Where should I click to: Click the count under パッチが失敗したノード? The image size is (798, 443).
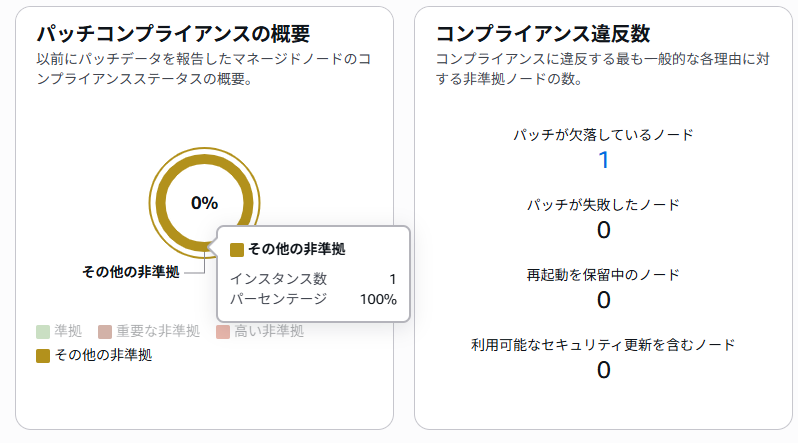[x=603, y=230]
